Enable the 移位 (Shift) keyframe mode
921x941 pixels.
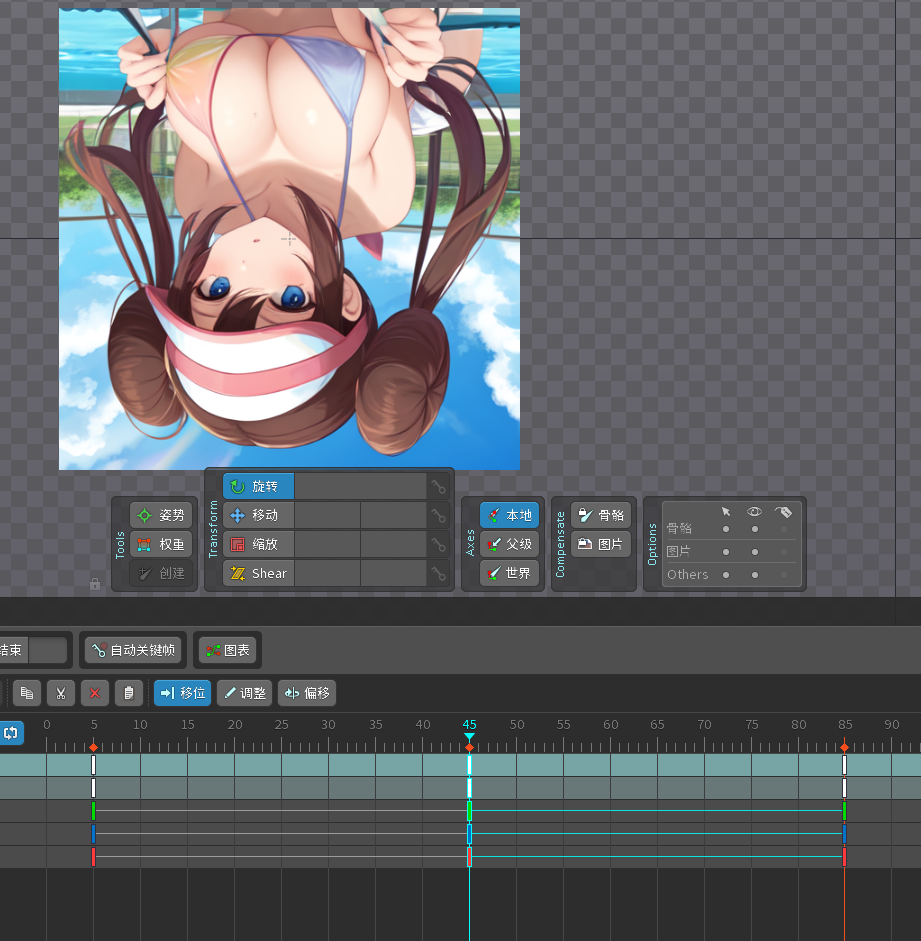pos(182,693)
